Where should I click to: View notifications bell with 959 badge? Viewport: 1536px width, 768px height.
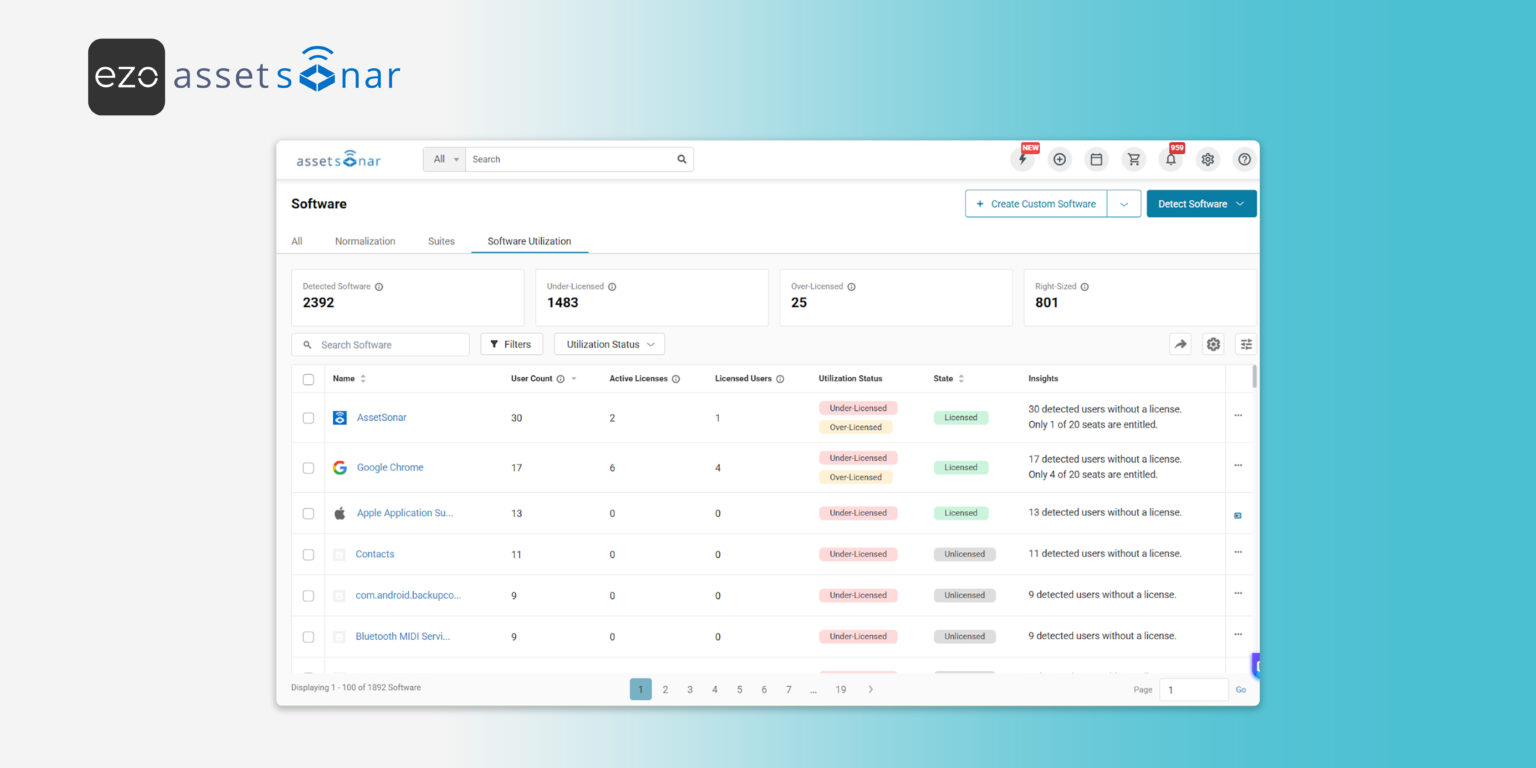pos(1171,159)
